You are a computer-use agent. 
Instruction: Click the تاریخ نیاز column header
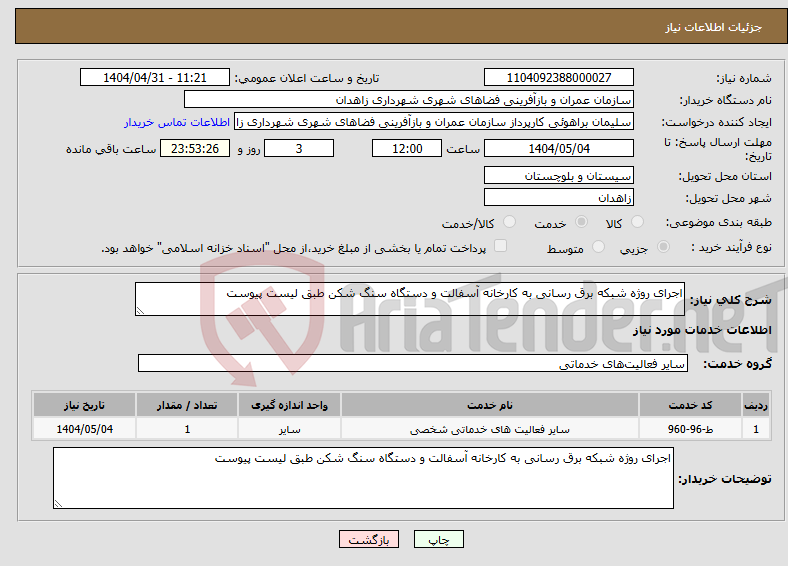tap(84, 405)
